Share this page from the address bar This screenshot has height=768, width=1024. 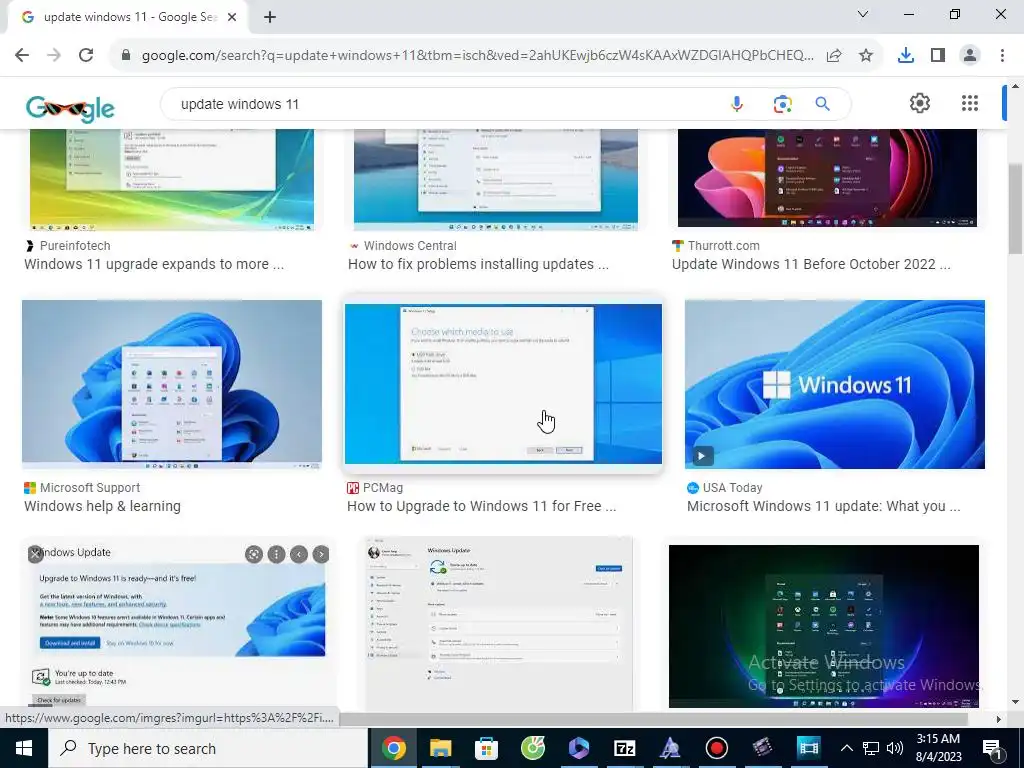[x=834, y=56]
